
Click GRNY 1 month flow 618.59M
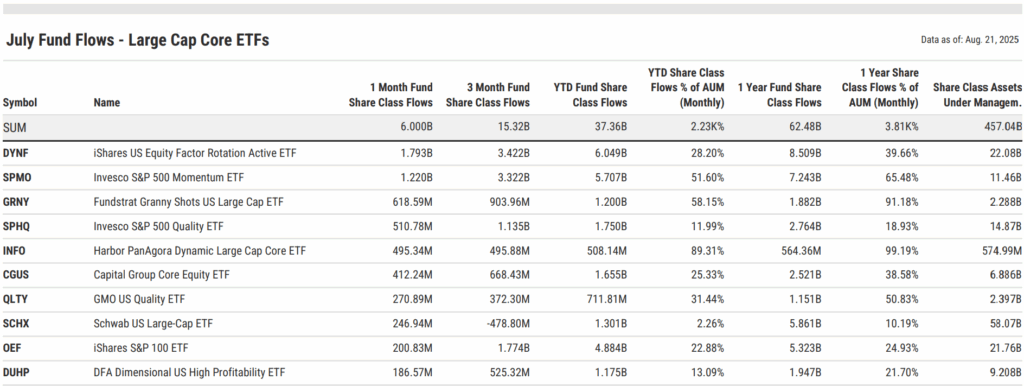click(x=413, y=202)
